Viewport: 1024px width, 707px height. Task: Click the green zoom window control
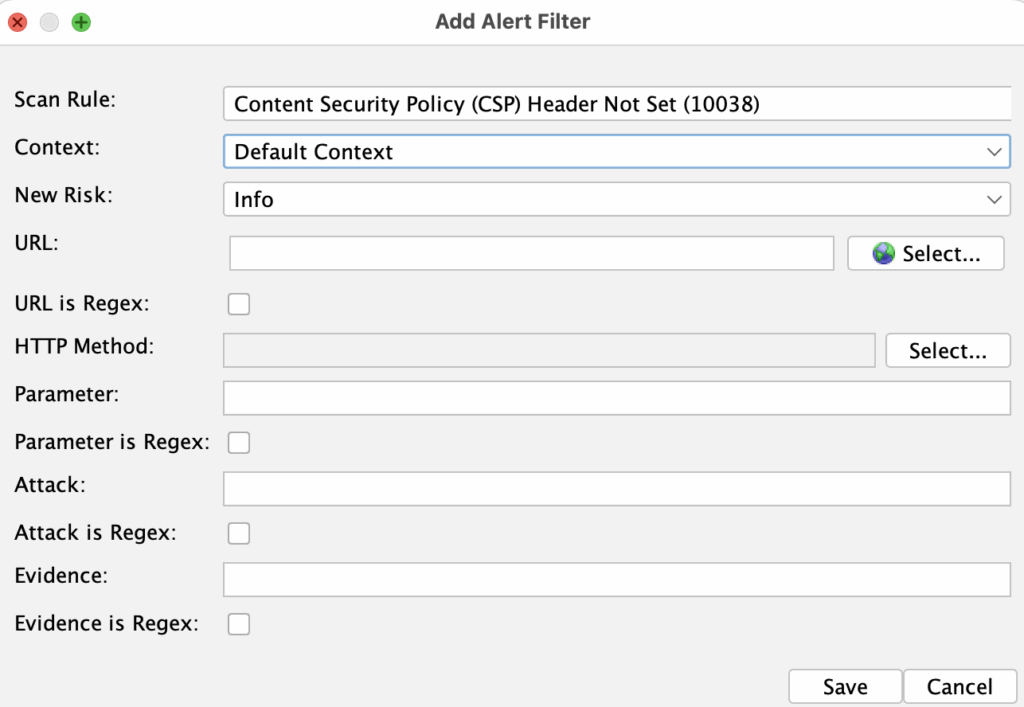tap(80, 21)
